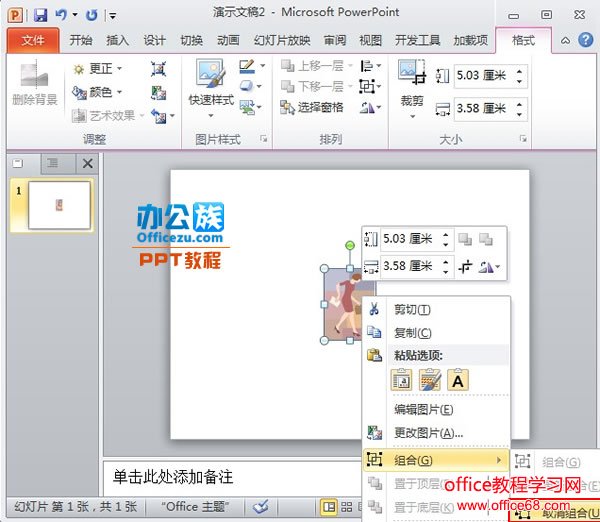Expand Reset Picture dropdown arrow
Image resolution: width=600 pixels, height=522 pixels.
point(172,116)
